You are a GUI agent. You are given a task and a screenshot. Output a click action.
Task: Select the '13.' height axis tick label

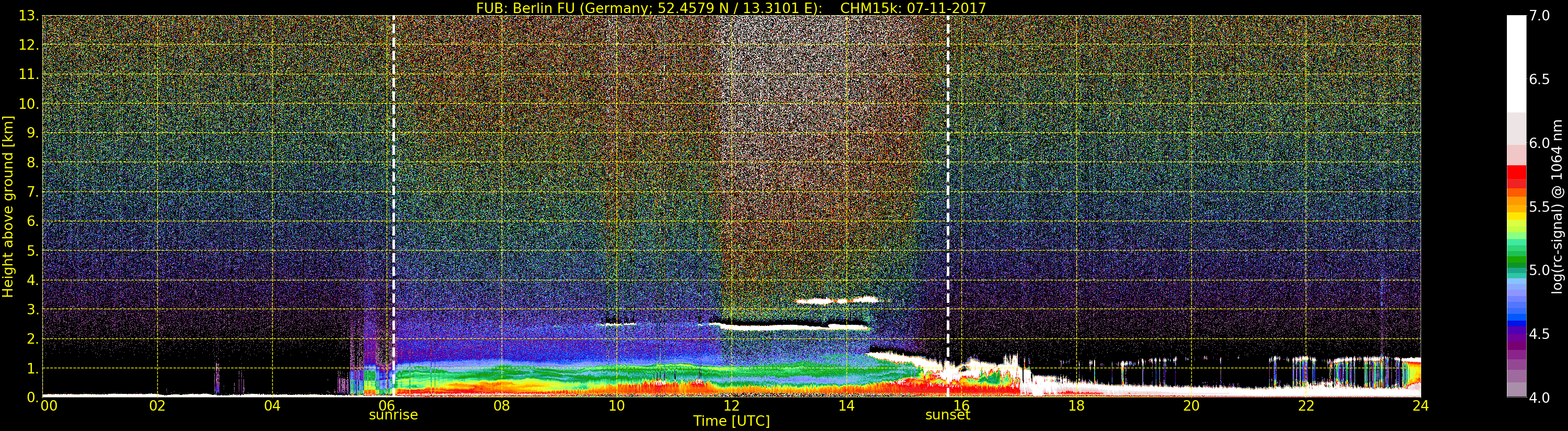29,16
